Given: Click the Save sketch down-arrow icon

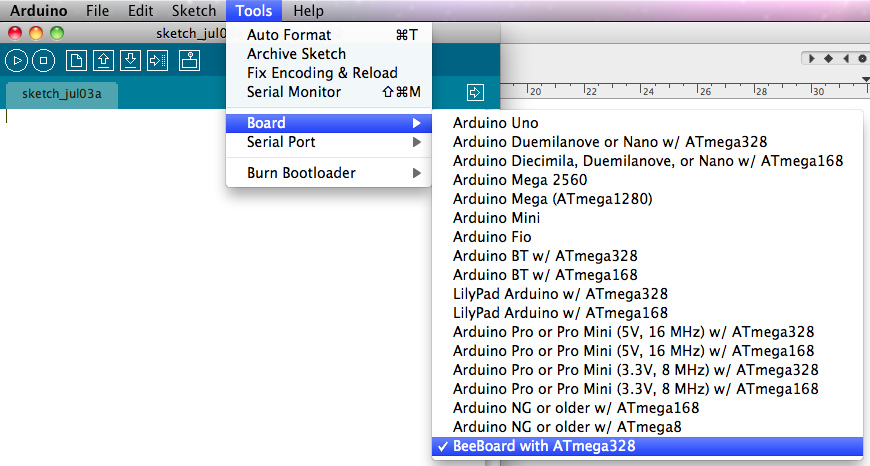Looking at the screenshot, I should click(x=130, y=60).
